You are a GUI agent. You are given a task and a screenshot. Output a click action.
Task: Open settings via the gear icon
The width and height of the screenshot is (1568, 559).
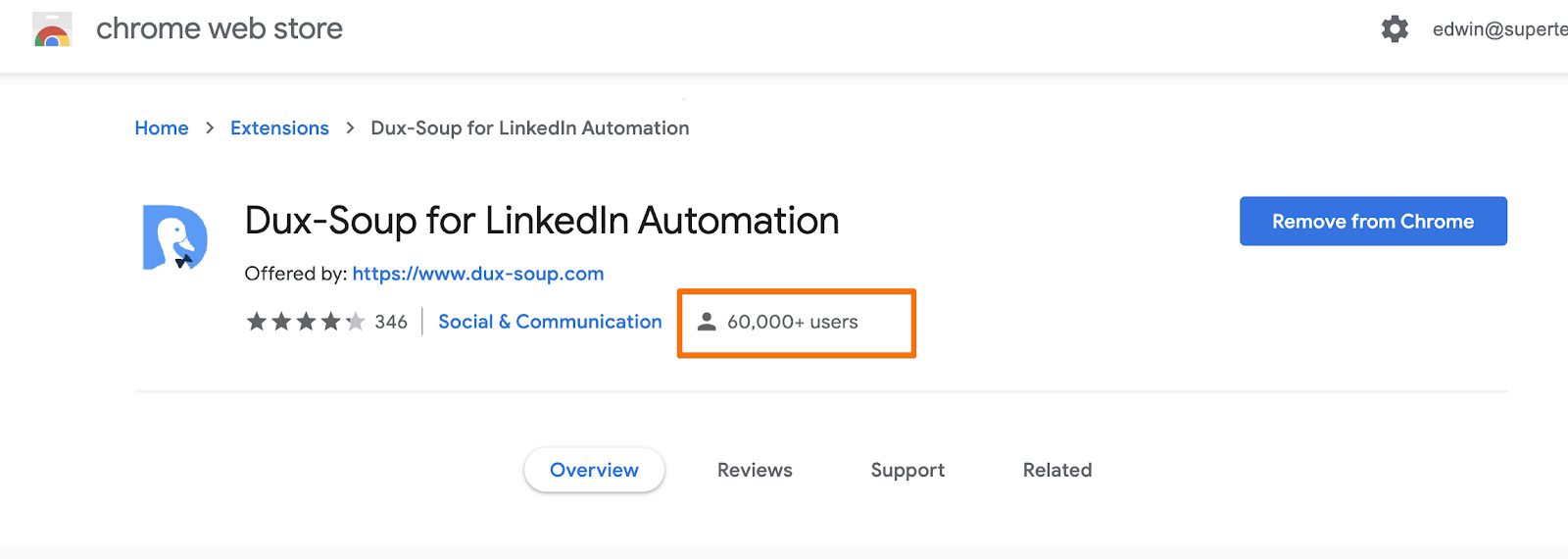pos(1395,29)
